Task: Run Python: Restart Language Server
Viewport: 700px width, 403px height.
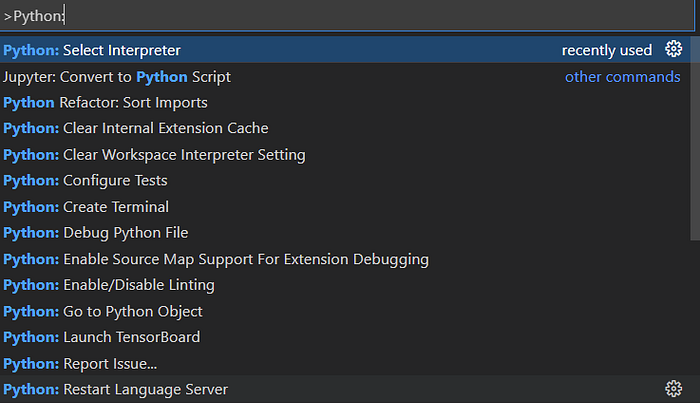Action: tap(115, 389)
